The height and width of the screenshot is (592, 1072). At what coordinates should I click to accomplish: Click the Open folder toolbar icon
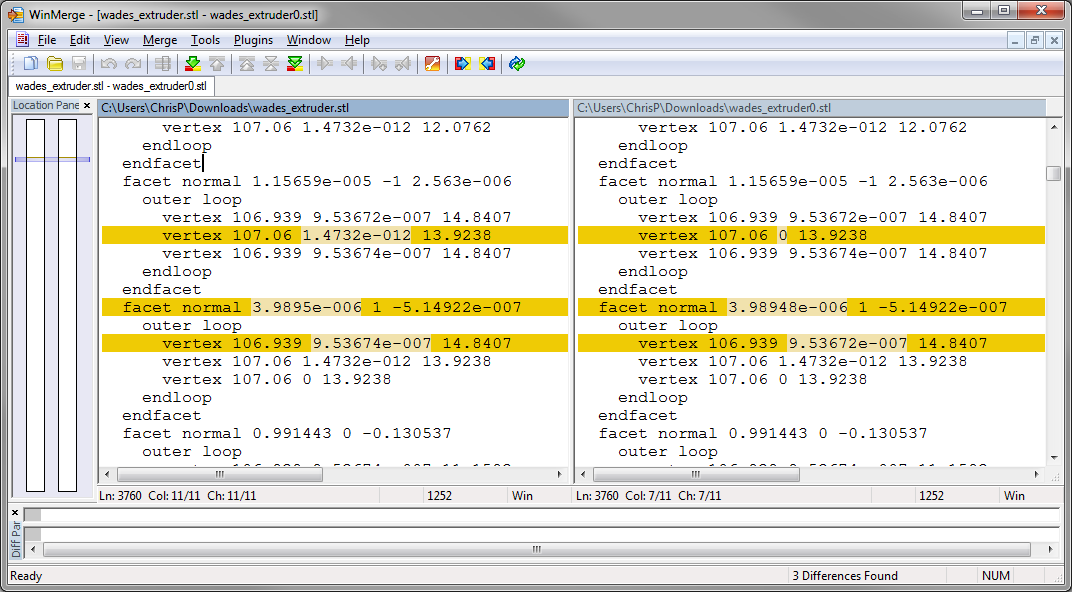pyautogui.click(x=55, y=64)
